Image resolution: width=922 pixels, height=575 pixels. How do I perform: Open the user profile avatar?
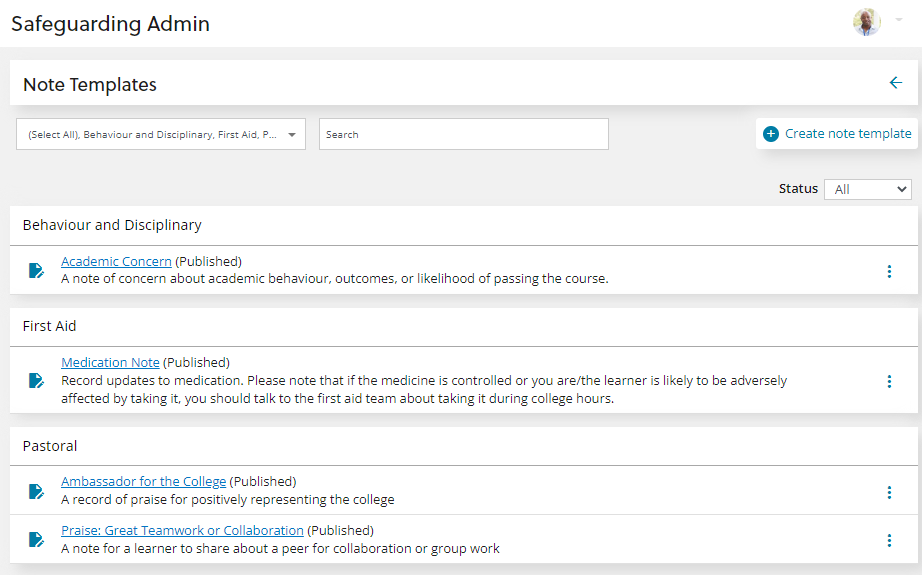[x=866, y=23]
